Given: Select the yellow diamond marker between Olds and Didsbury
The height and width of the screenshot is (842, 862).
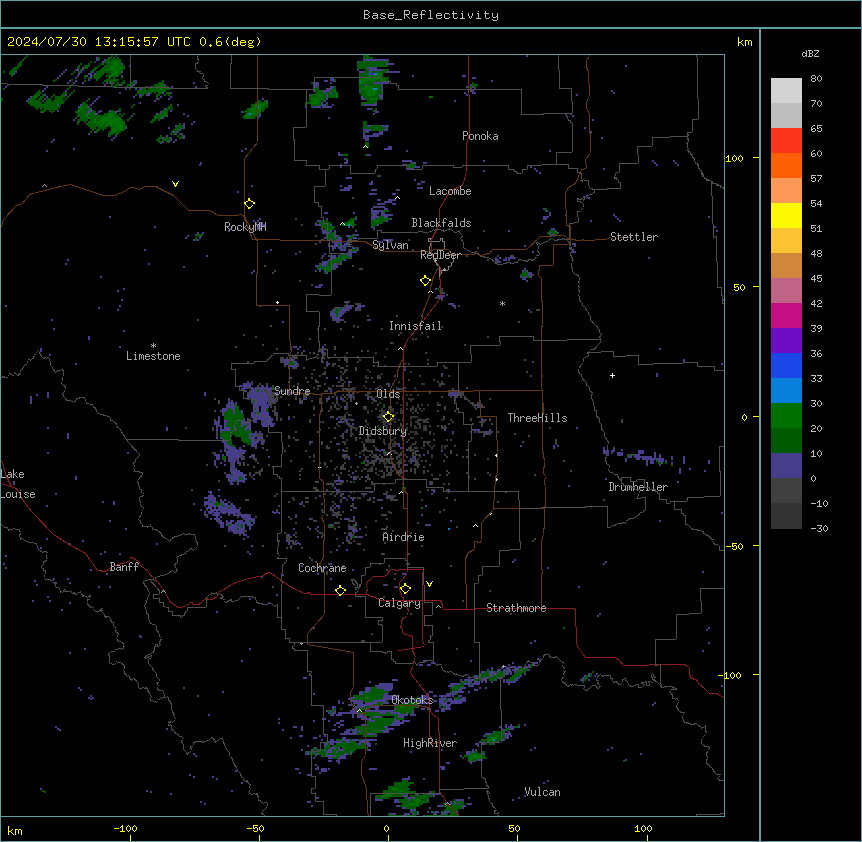Looking at the screenshot, I should 388,417.
